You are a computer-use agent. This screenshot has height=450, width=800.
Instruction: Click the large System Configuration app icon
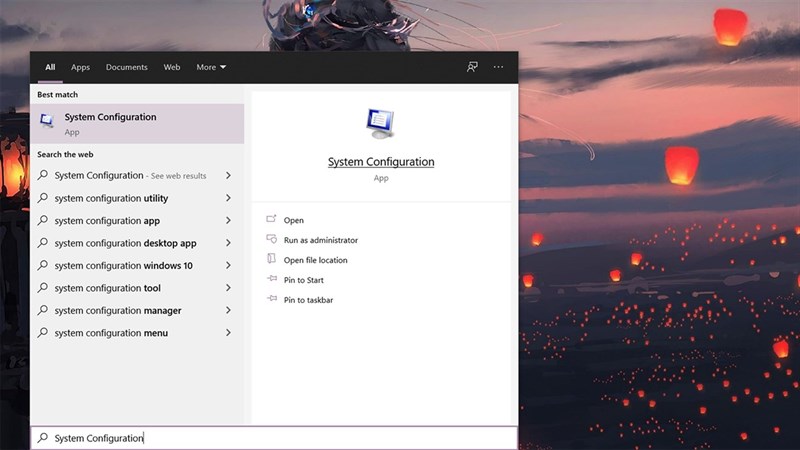(381, 124)
